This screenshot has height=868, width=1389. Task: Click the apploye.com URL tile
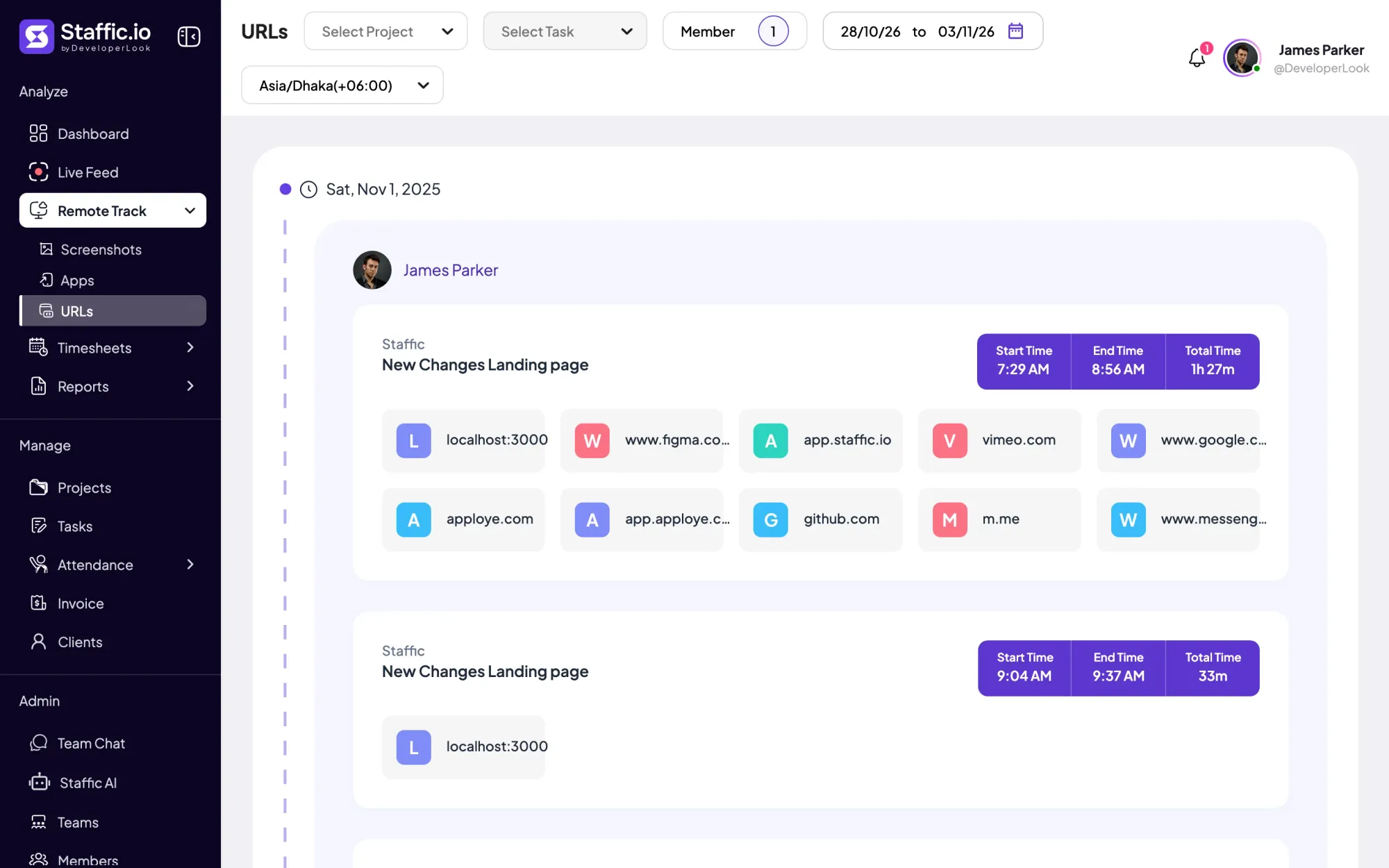(463, 519)
